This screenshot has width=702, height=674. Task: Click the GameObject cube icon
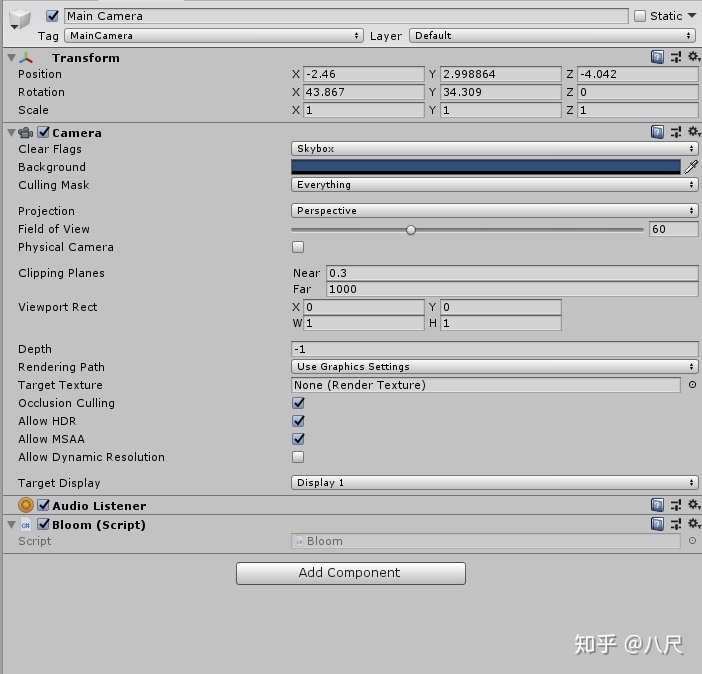[x=20, y=19]
